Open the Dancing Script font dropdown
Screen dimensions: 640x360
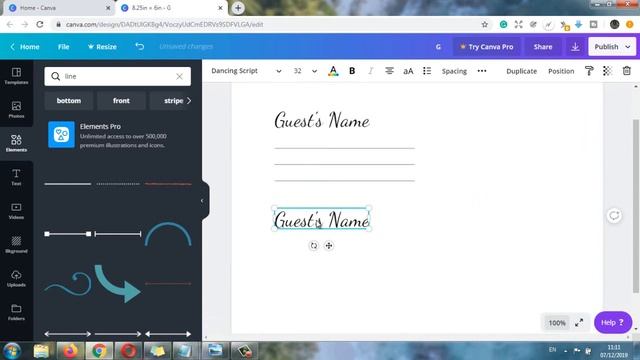tap(246, 71)
